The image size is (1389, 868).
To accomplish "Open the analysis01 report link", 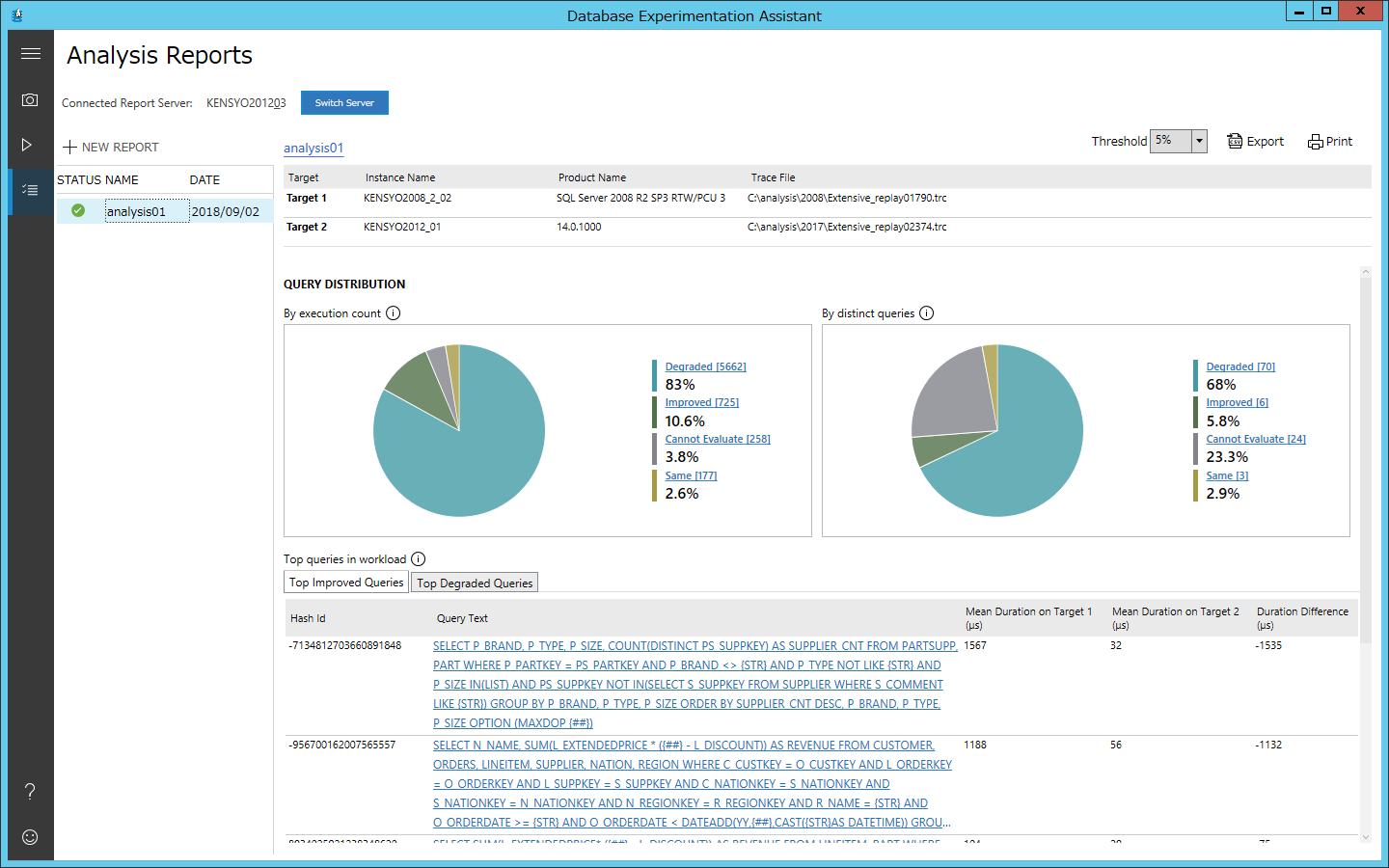I will point(313,149).
